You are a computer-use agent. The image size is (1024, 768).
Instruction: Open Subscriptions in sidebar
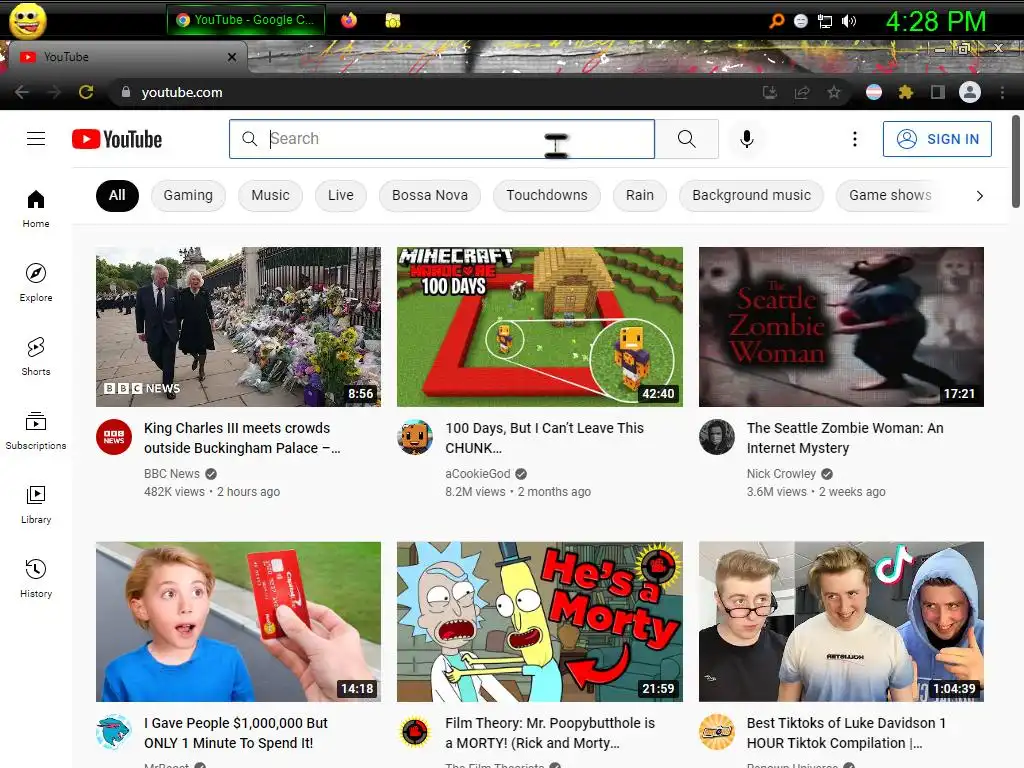[x=36, y=431]
